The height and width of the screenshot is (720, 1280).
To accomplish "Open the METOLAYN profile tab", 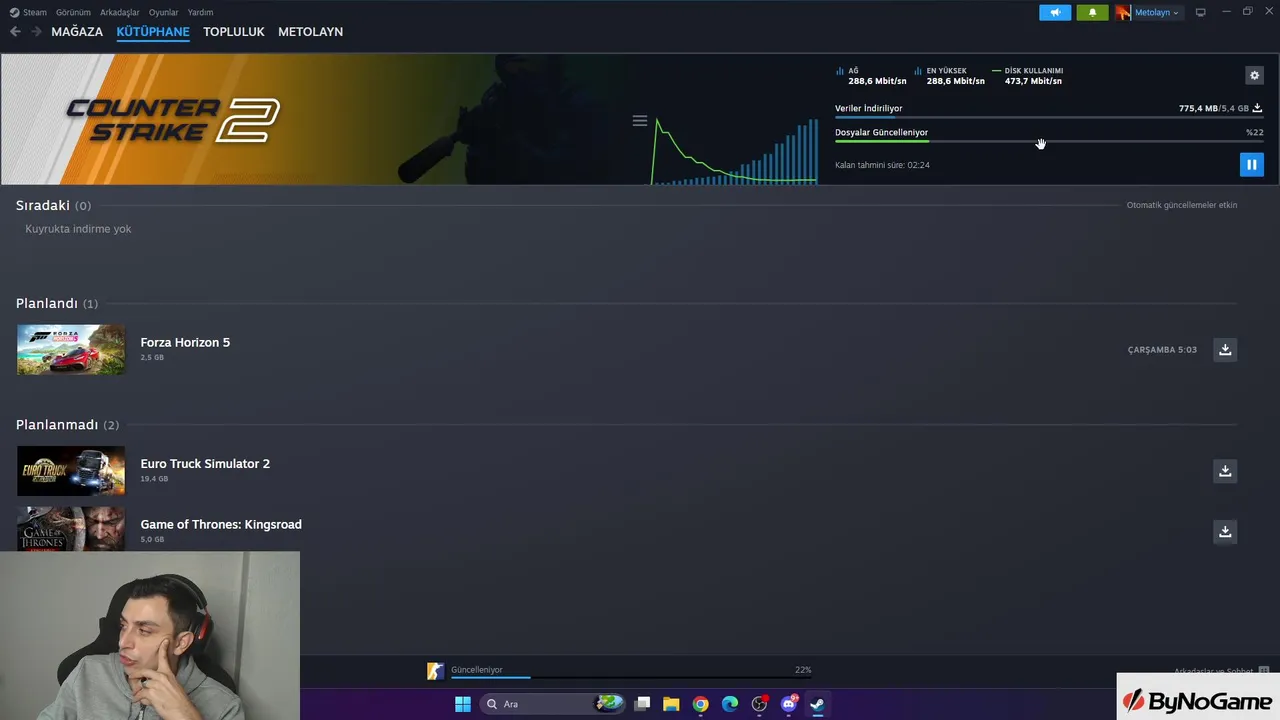I will point(310,32).
